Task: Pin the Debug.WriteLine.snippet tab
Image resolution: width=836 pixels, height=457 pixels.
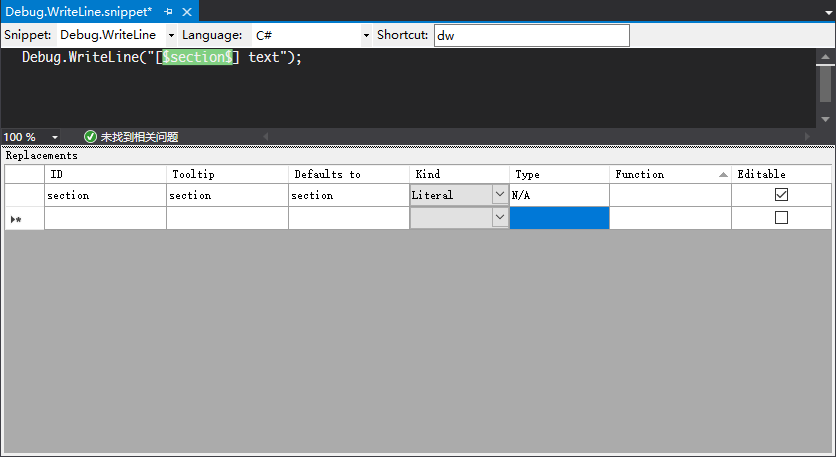Action: click(x=168, y=11)
